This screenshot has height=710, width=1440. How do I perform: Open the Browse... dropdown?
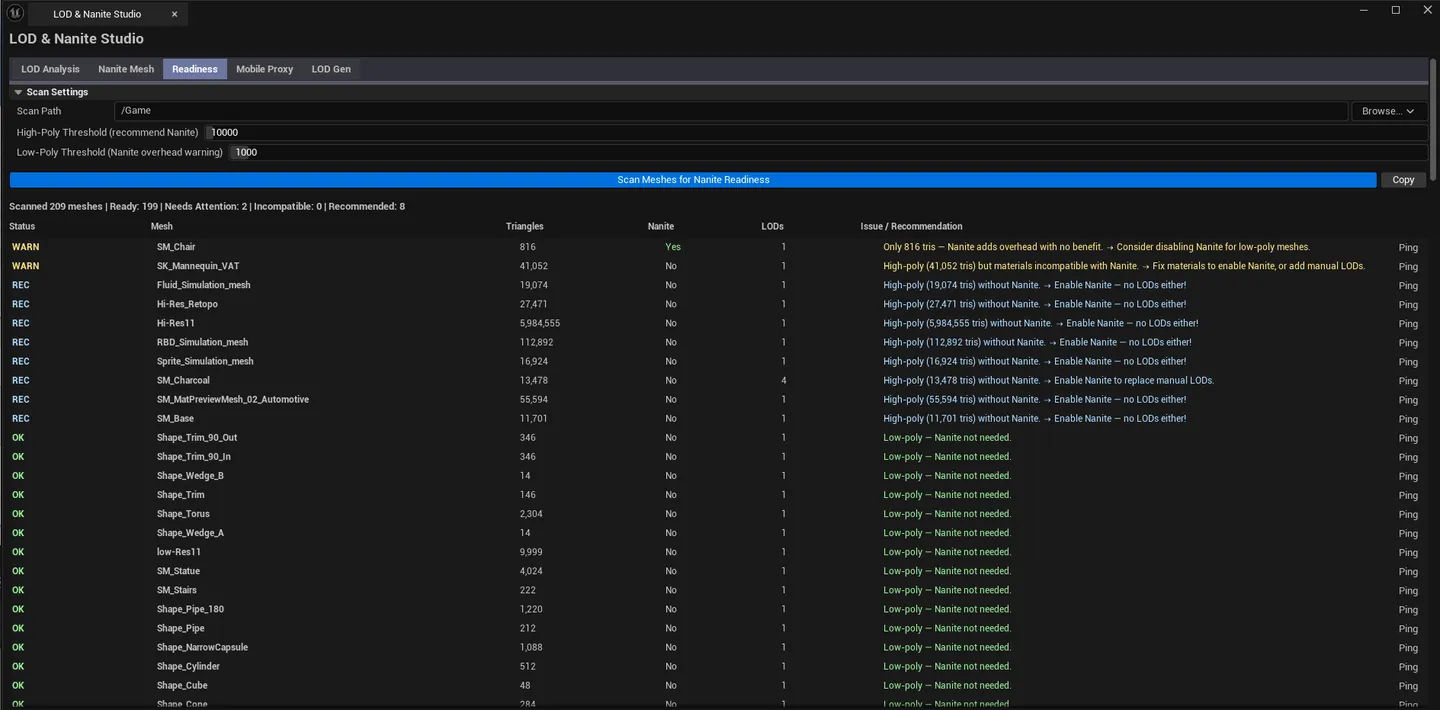pyautogui.click(x=1388, y=111)
